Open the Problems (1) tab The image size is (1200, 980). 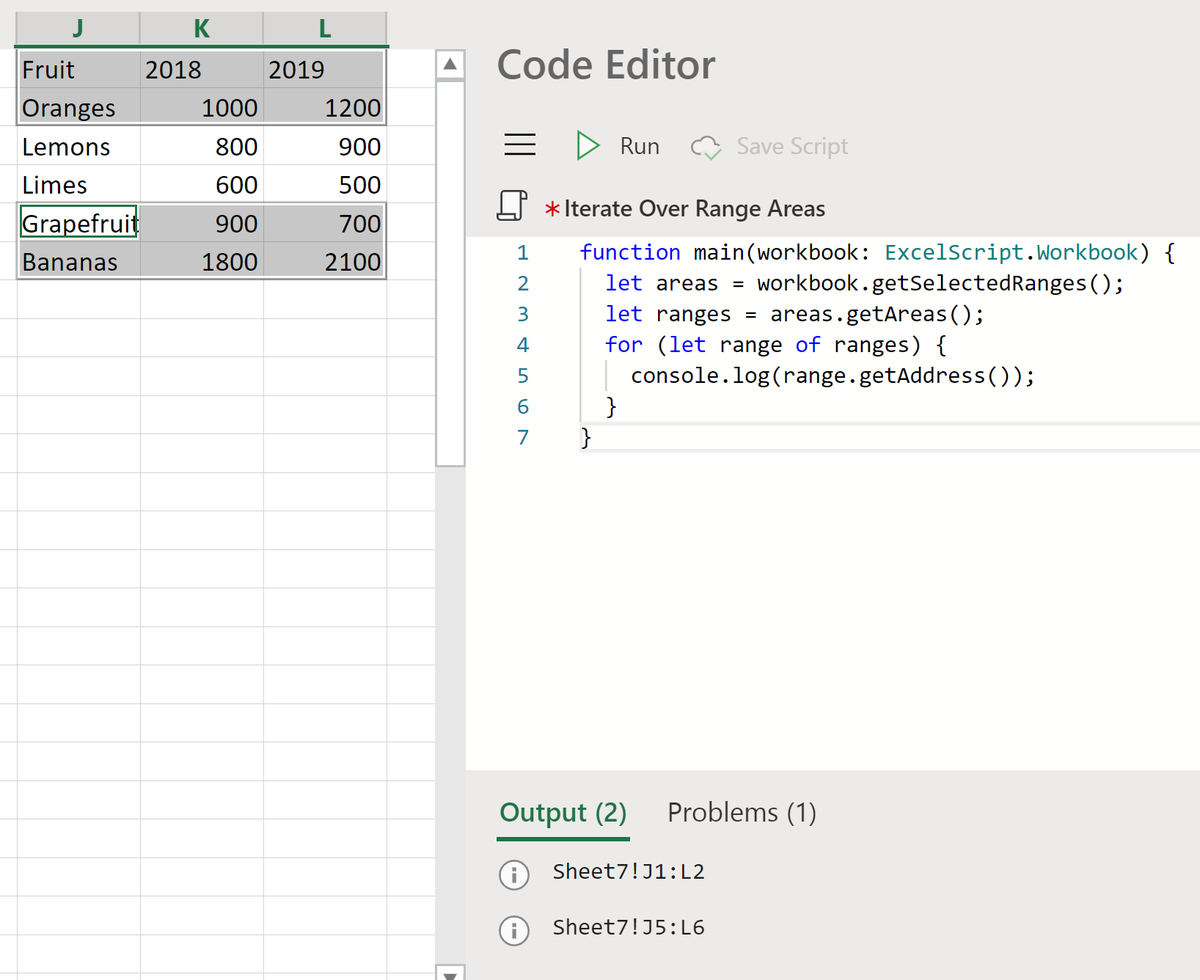tap(742, 812)
